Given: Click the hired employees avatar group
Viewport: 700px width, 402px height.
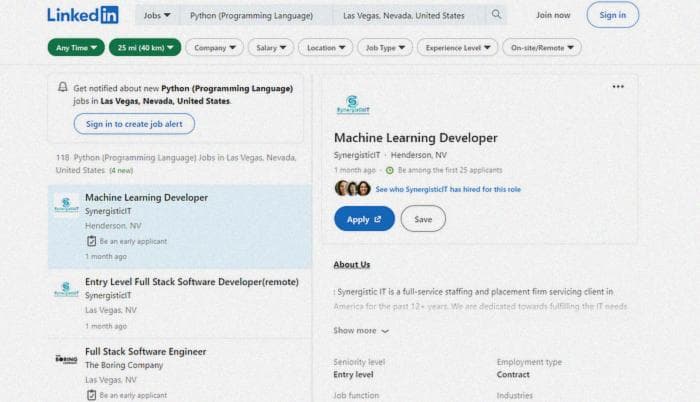Looking at the screenshot, I should (353, 188).
